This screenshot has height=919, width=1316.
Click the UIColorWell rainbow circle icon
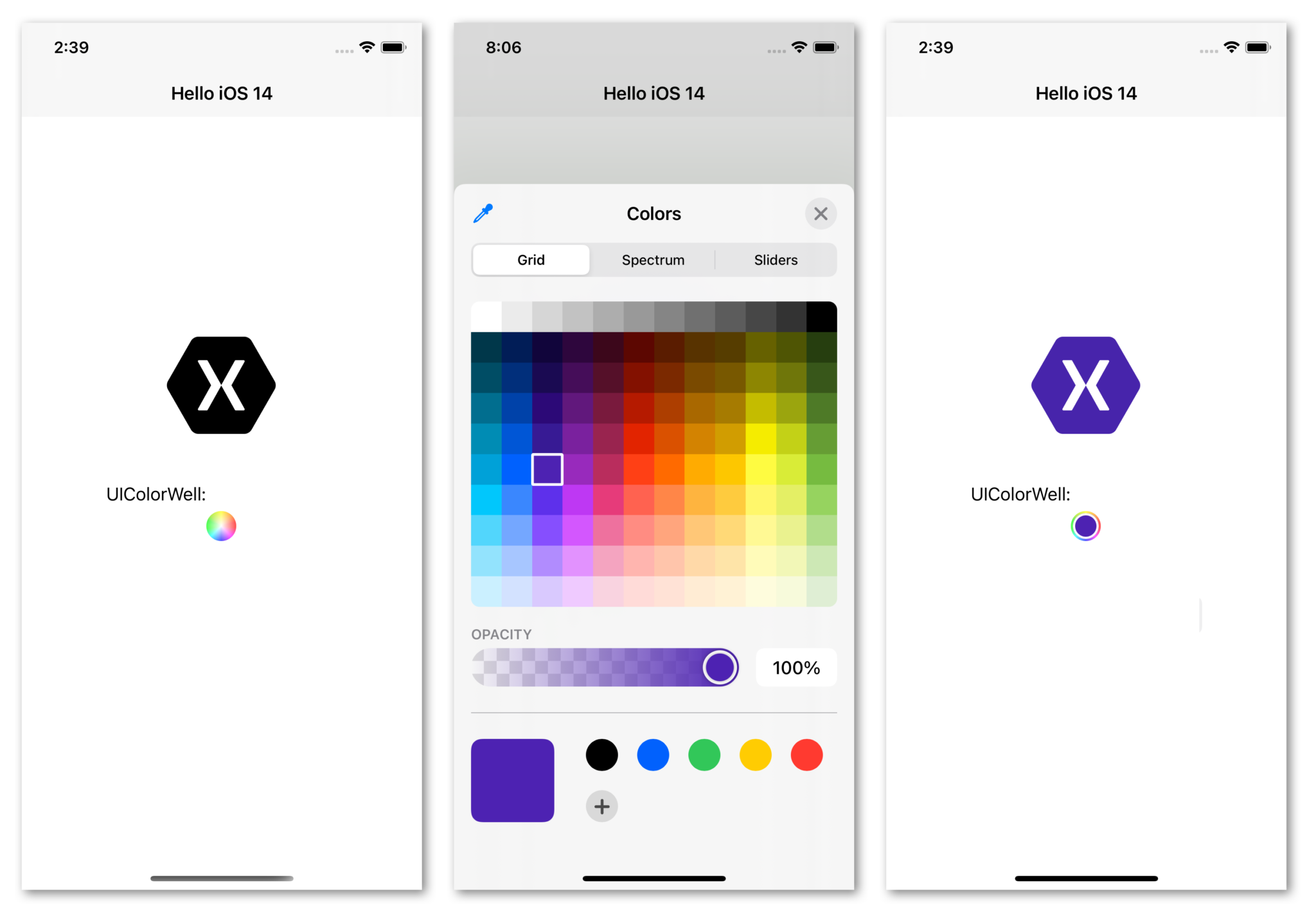point(221,527)
